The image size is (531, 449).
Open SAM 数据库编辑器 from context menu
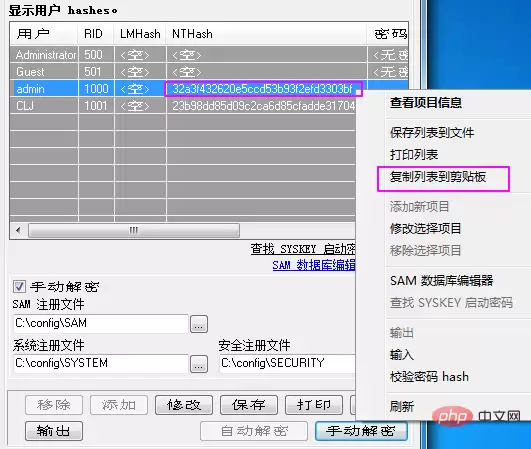[x=442, y=281]
